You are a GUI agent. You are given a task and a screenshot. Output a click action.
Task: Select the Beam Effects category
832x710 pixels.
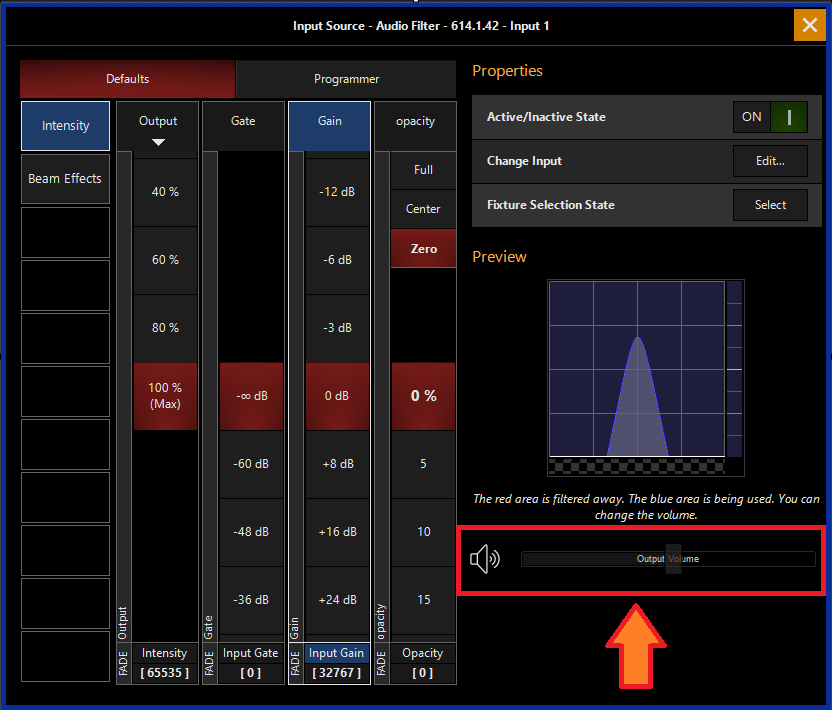[65, 179]
